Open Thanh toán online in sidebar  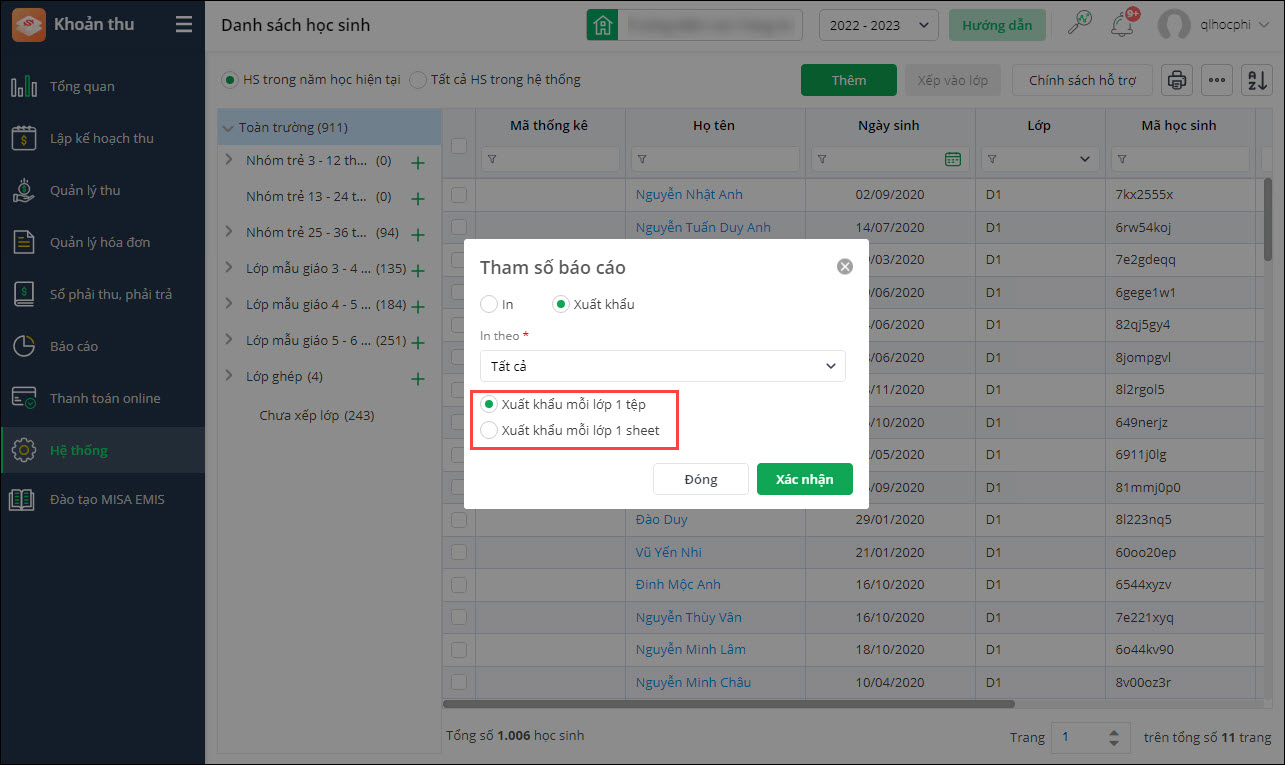102,399
